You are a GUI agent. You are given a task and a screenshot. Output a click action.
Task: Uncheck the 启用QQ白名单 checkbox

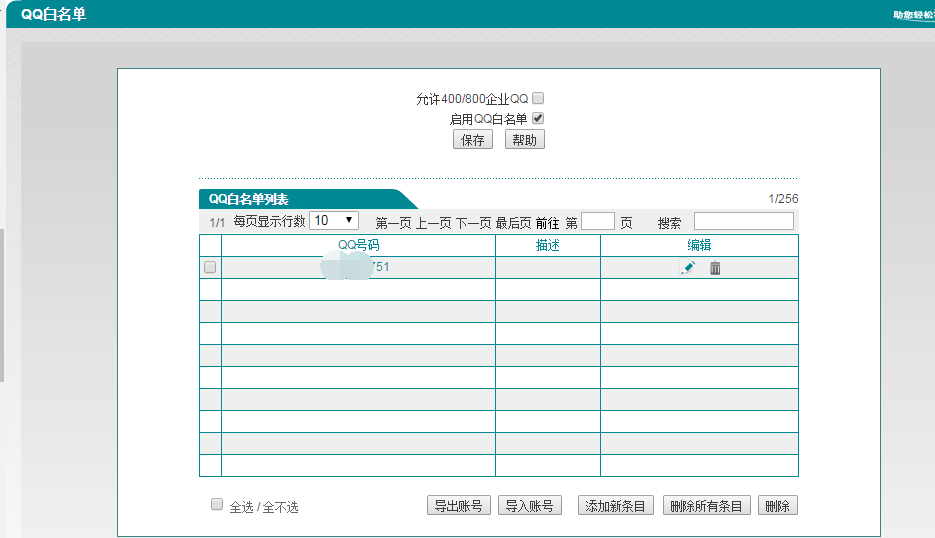click(538, 118)
